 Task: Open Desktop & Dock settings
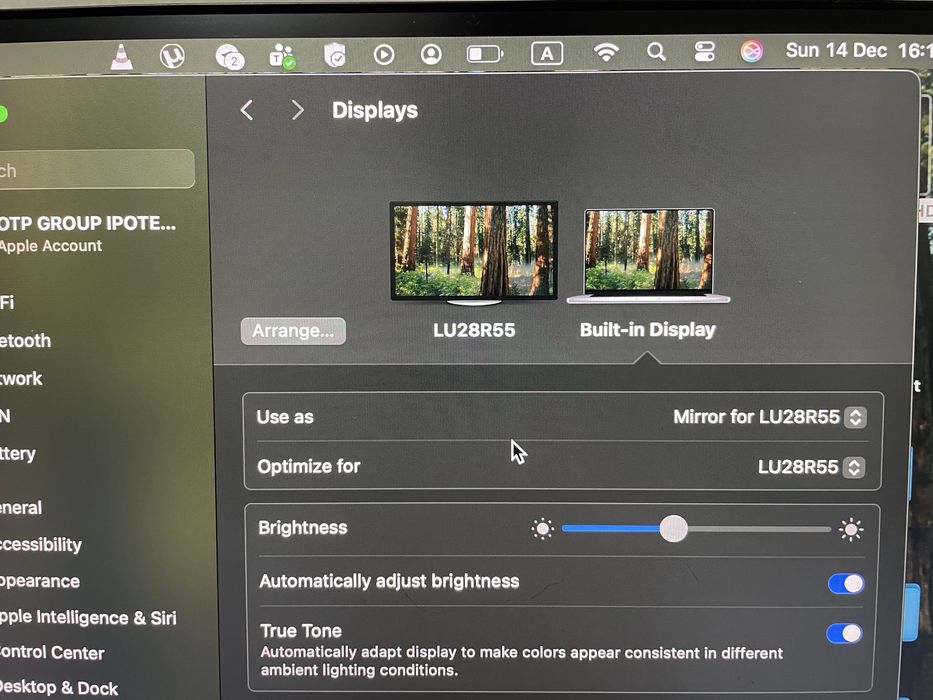(60, 688)
